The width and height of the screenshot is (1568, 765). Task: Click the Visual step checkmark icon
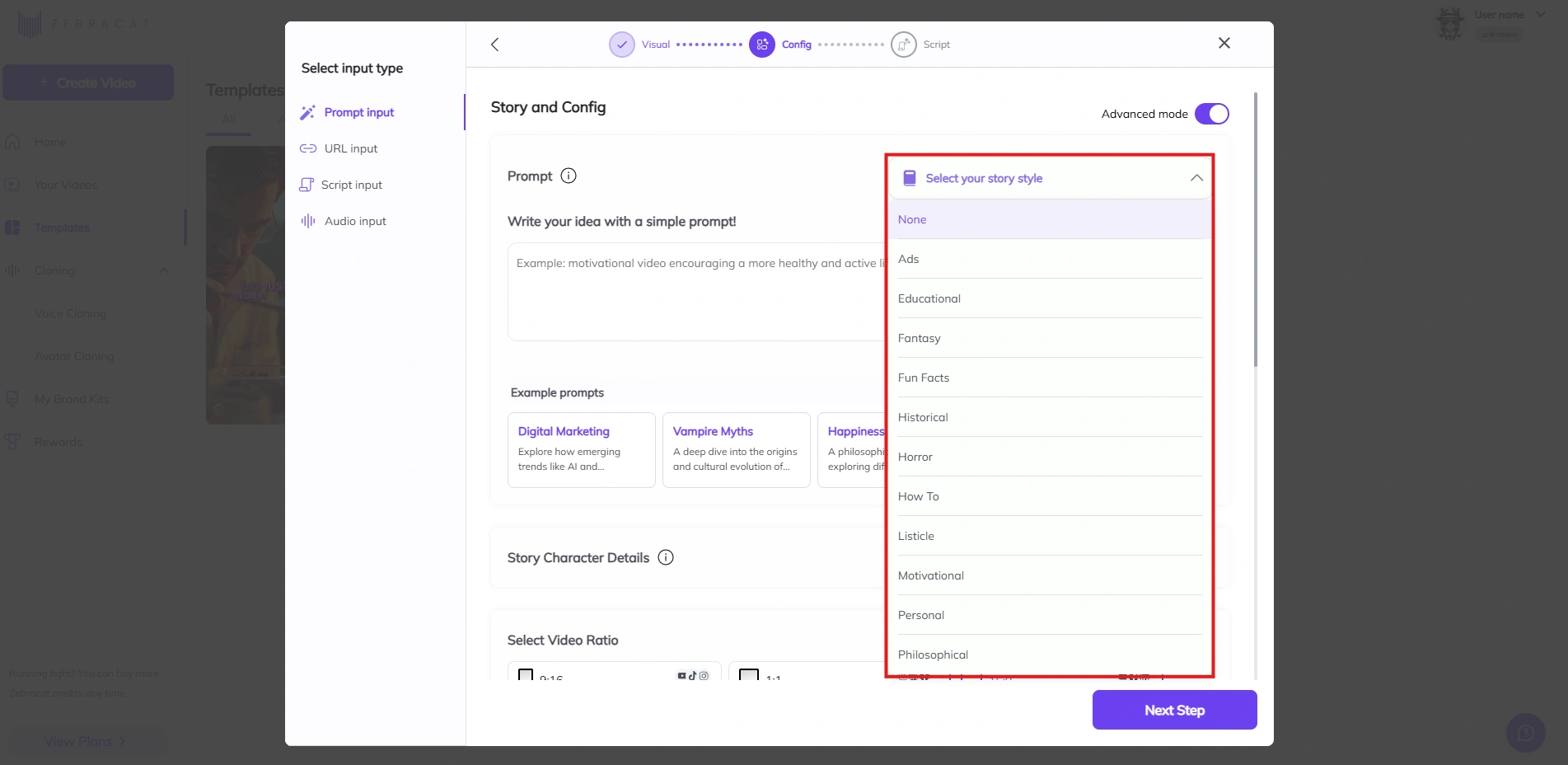(x=622, y=45)
